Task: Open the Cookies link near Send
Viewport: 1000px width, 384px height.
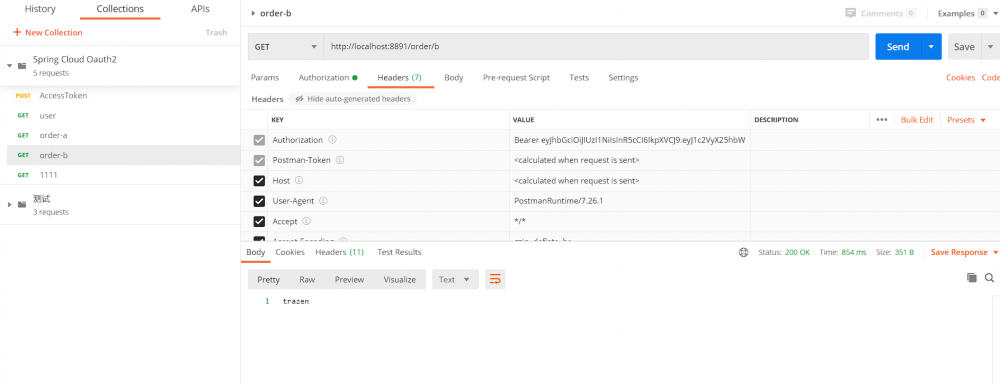Action: point(960,77)
